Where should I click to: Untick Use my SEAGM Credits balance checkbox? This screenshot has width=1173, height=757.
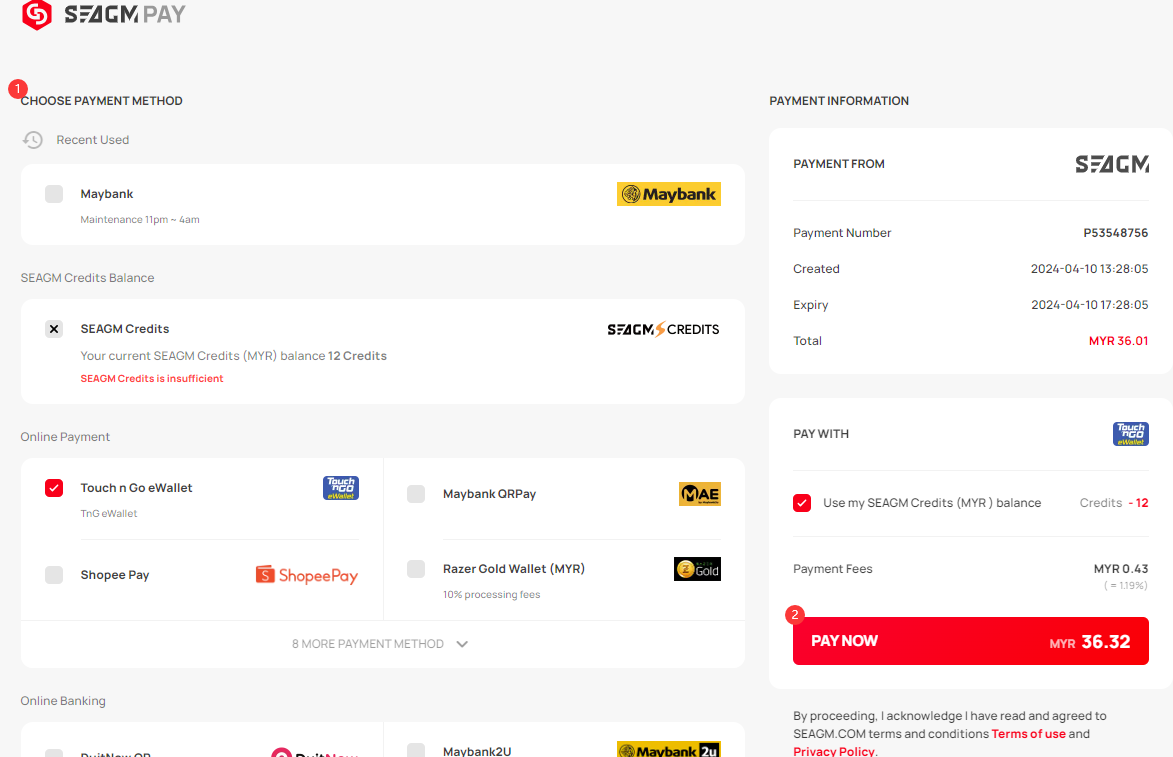(x=802, y=503)
